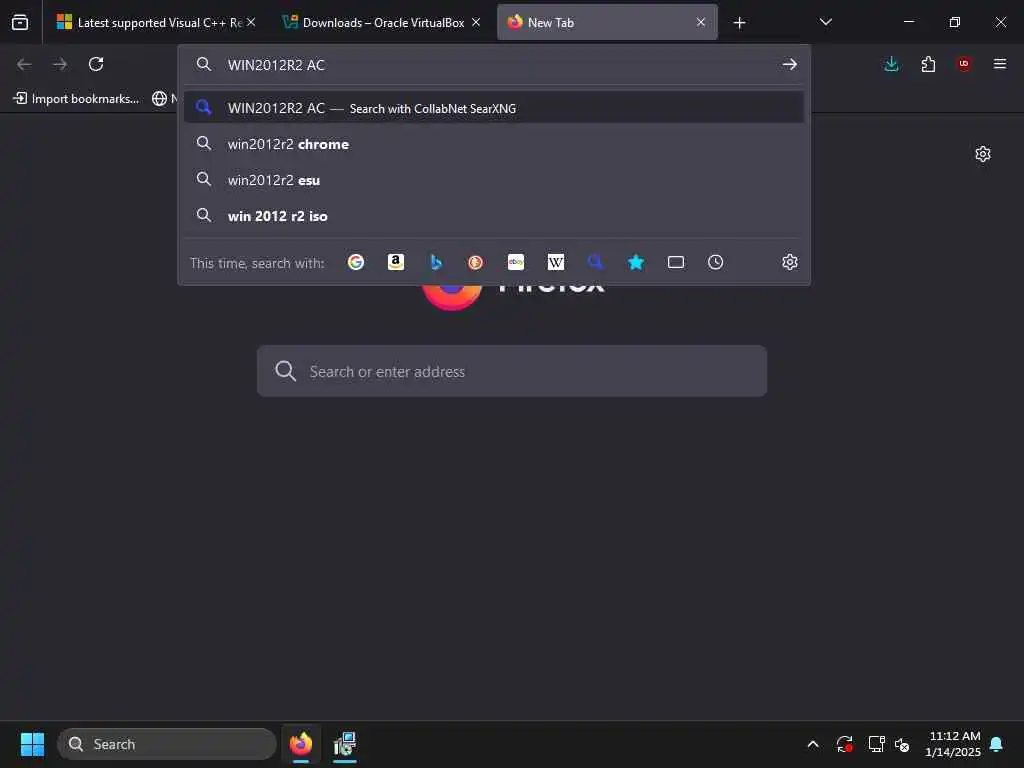Reload the current page
1024x768 pixels.
click(x=96, y=64)
